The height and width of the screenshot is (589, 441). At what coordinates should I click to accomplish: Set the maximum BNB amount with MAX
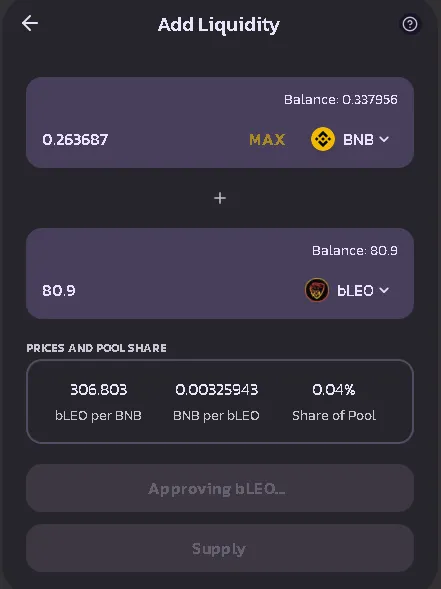[267, 140]
